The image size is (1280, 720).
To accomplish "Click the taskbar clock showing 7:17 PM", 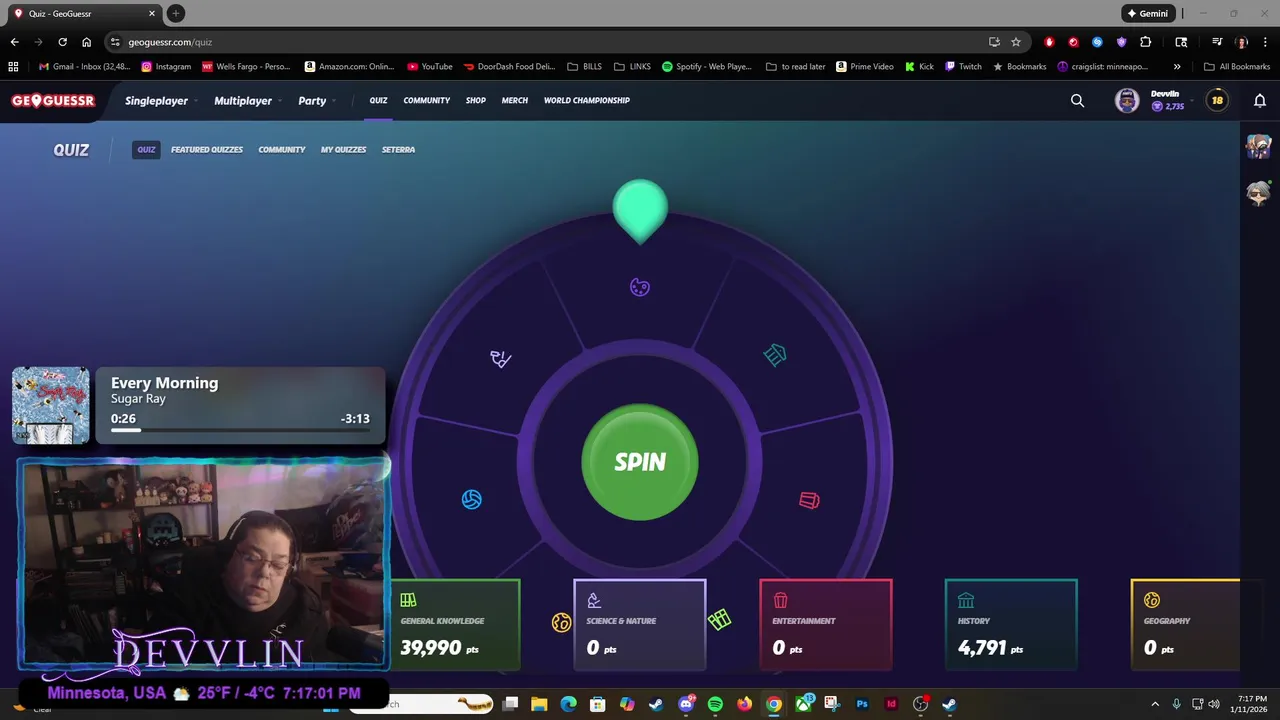I will [x=1251, y=704].
